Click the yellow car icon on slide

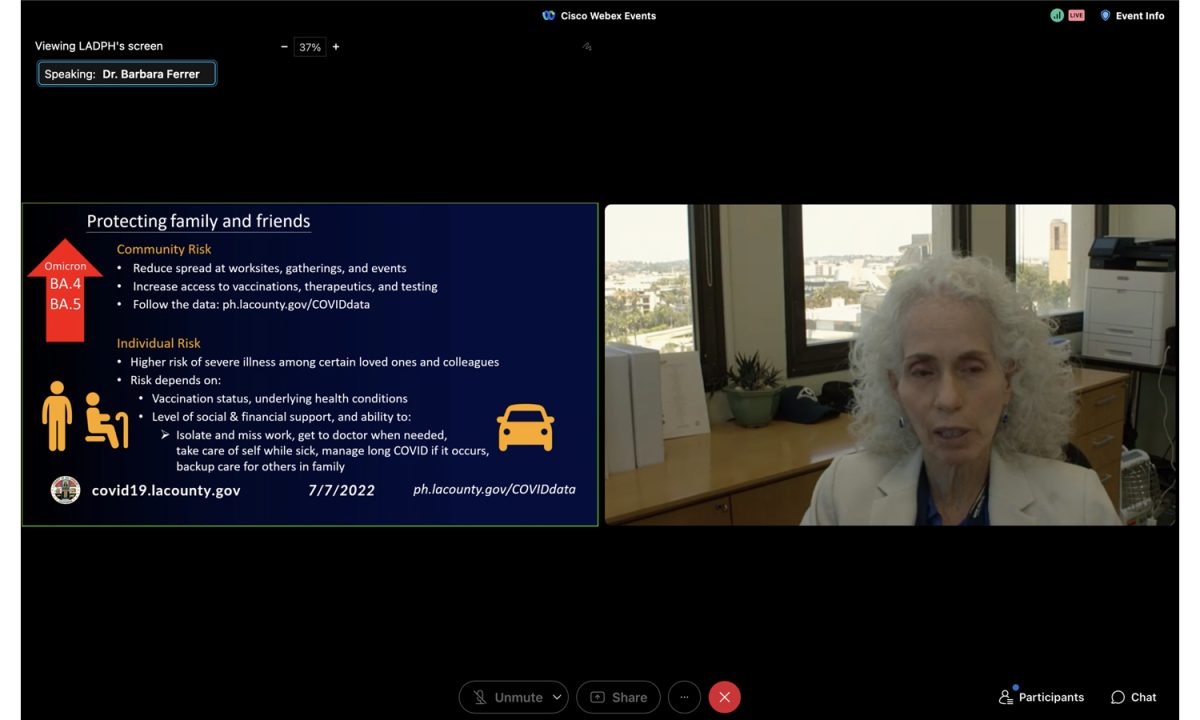coord(525,427)
